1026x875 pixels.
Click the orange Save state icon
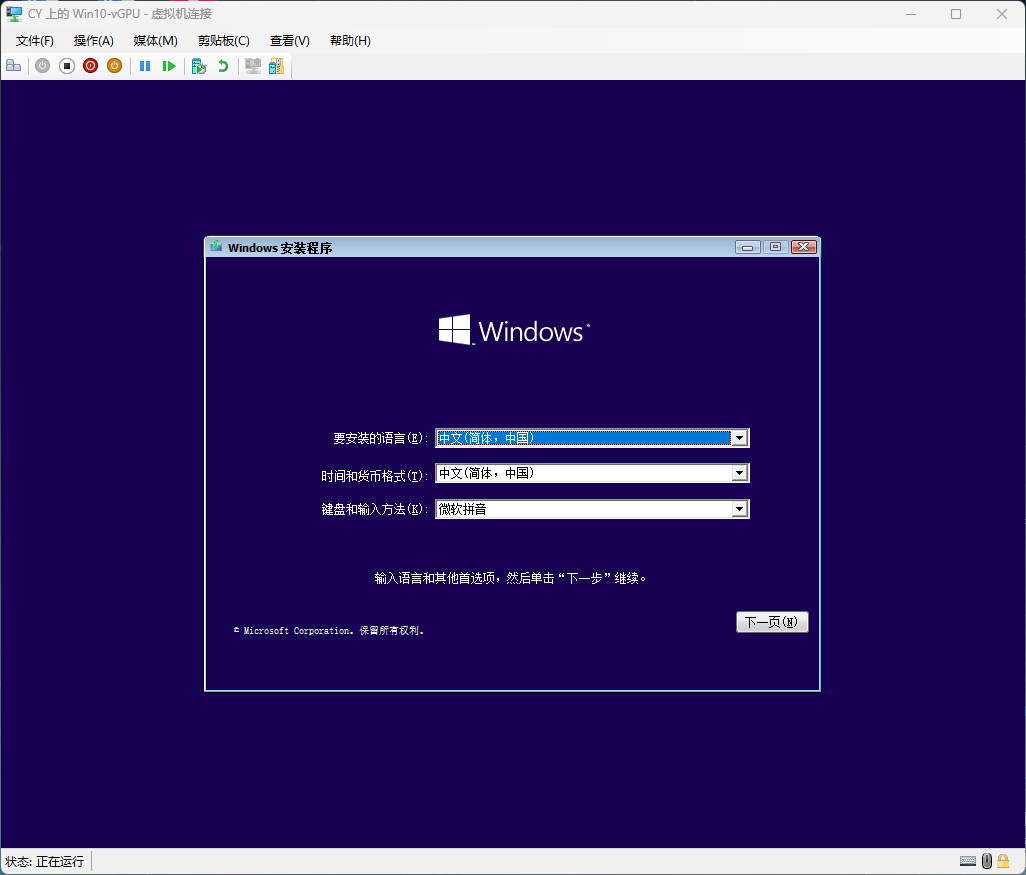pyautogui.click(x=114, y=66)
